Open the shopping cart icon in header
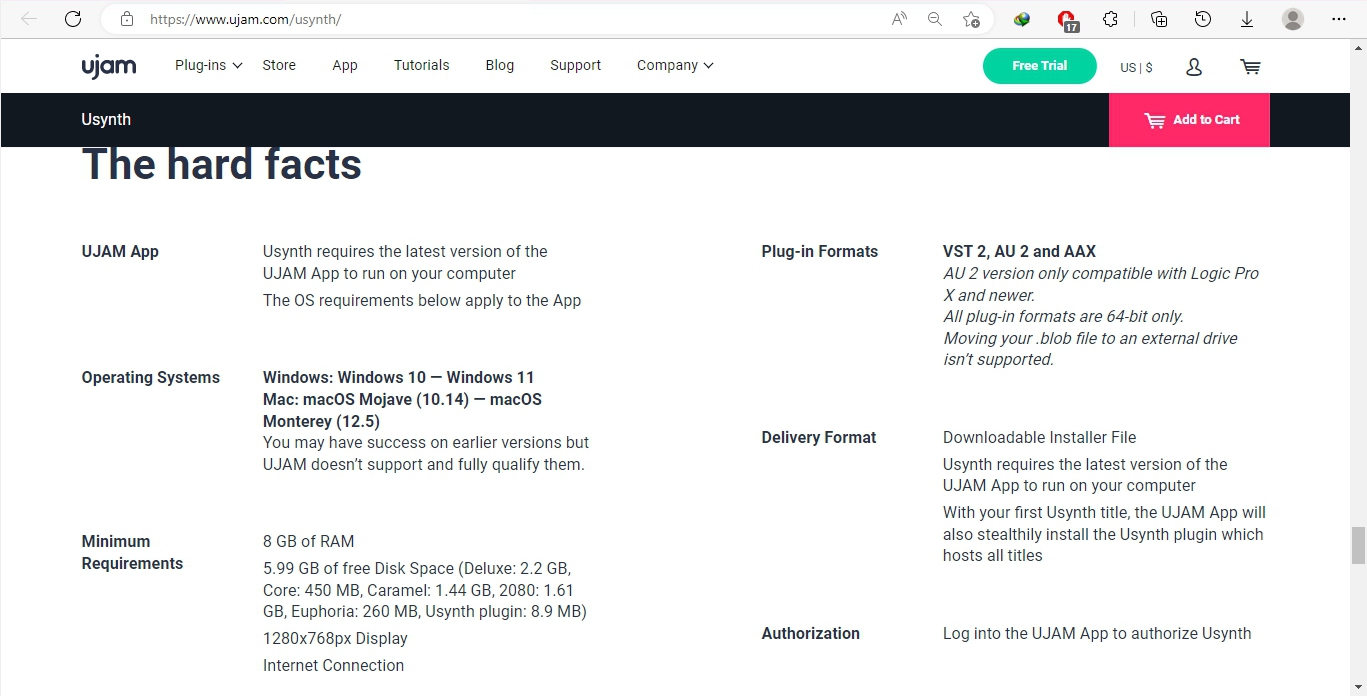 pyautogui.click(x=1250, y=67)
